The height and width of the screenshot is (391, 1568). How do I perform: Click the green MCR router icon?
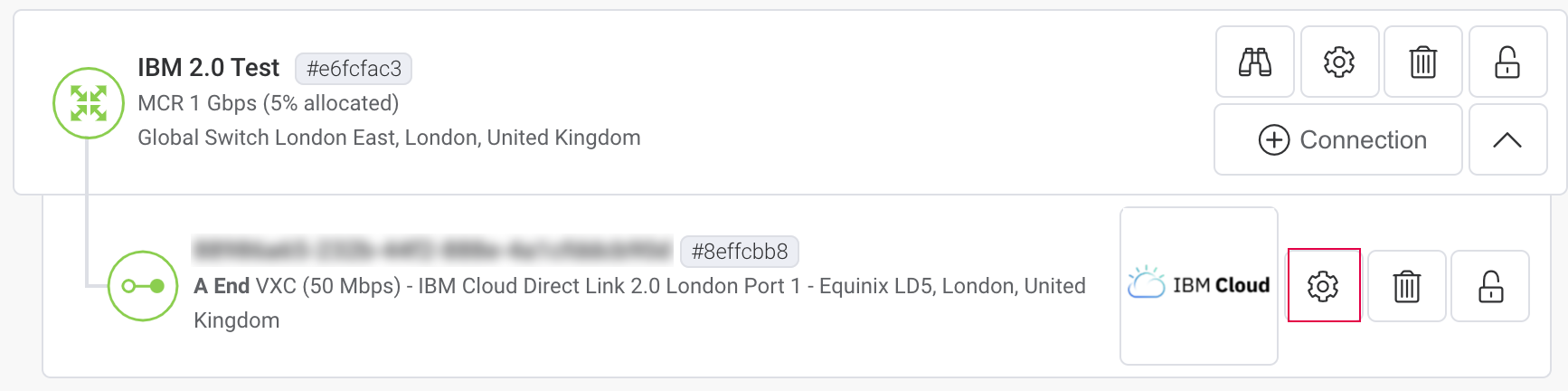(x=89, y=103)
